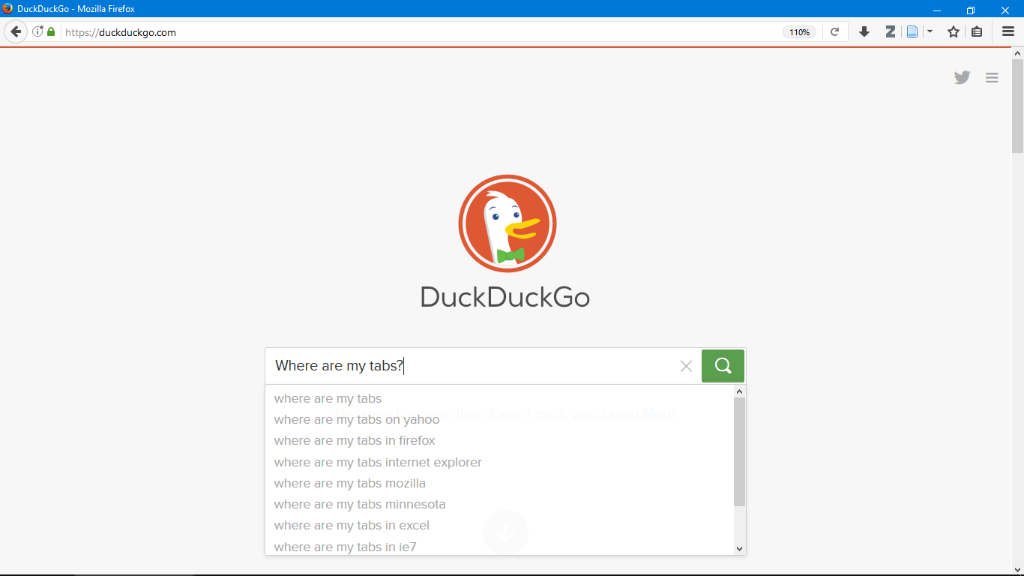Open the Zotero Z toolbar icon

pyautogui.click(x=889, y=31)
